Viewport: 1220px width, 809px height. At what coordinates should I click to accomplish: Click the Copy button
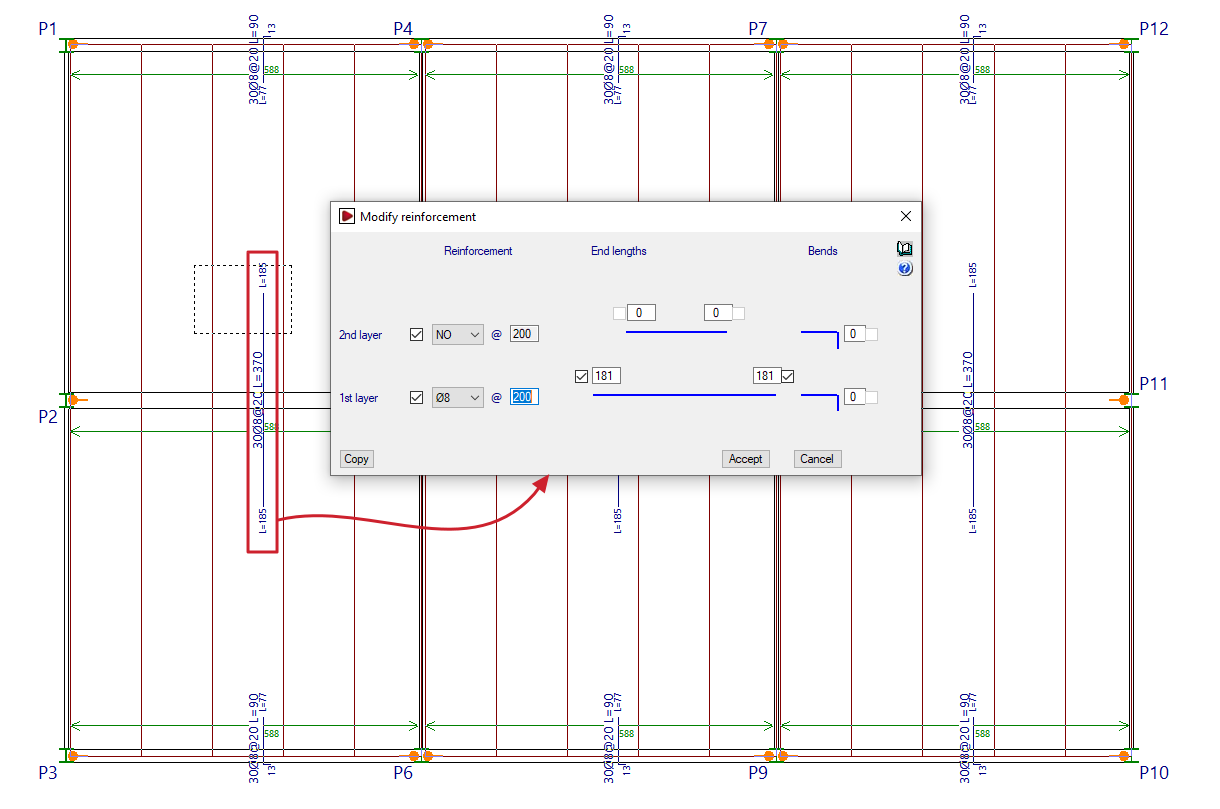tap(356, 459)
